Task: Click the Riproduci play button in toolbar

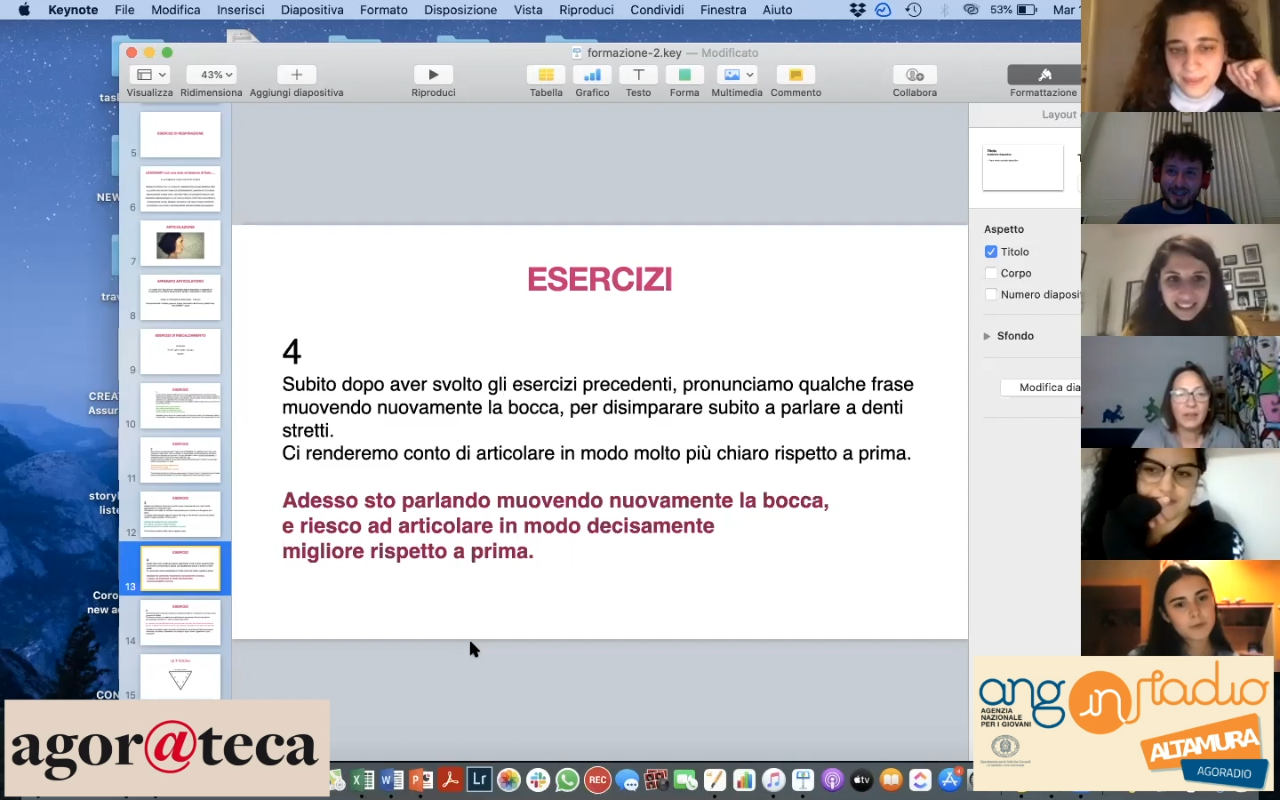Action: [433, 75]
